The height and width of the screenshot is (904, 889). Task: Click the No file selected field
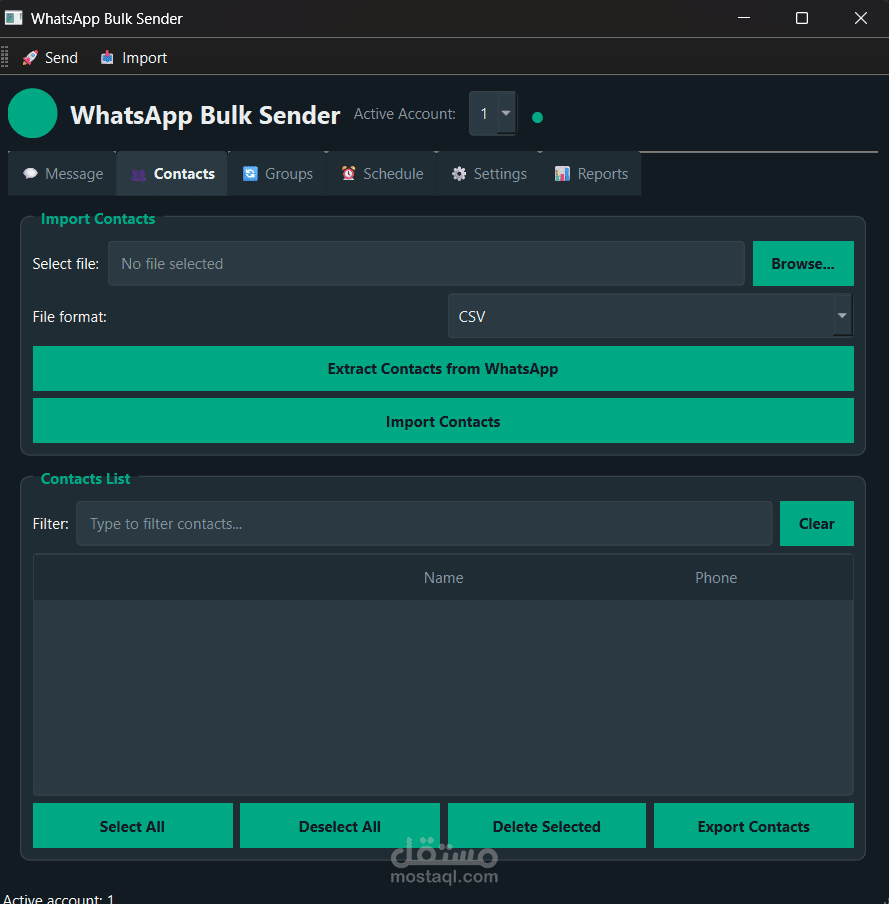point(426,263)
